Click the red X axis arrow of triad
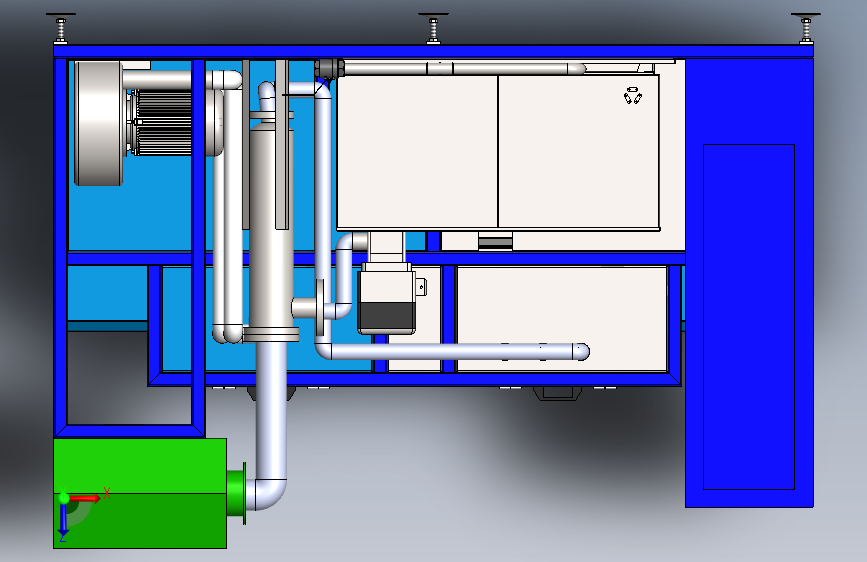The image size is (867, 562). [x=85, y=498]
